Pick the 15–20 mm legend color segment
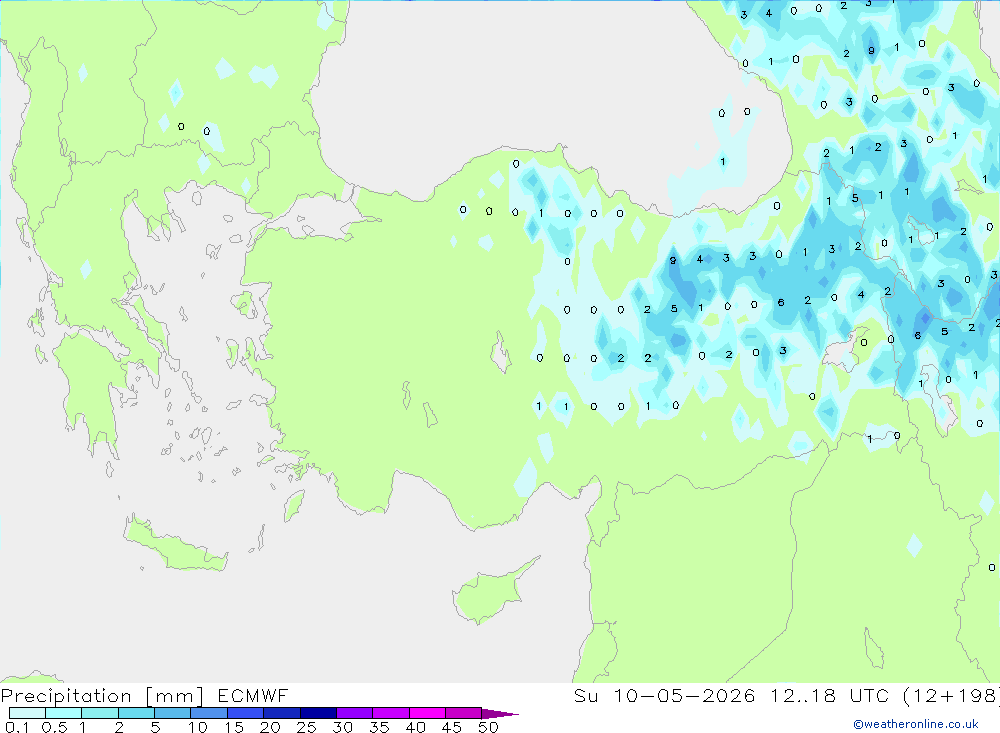This screenshot has height=733, width=1000. point(246,713)
